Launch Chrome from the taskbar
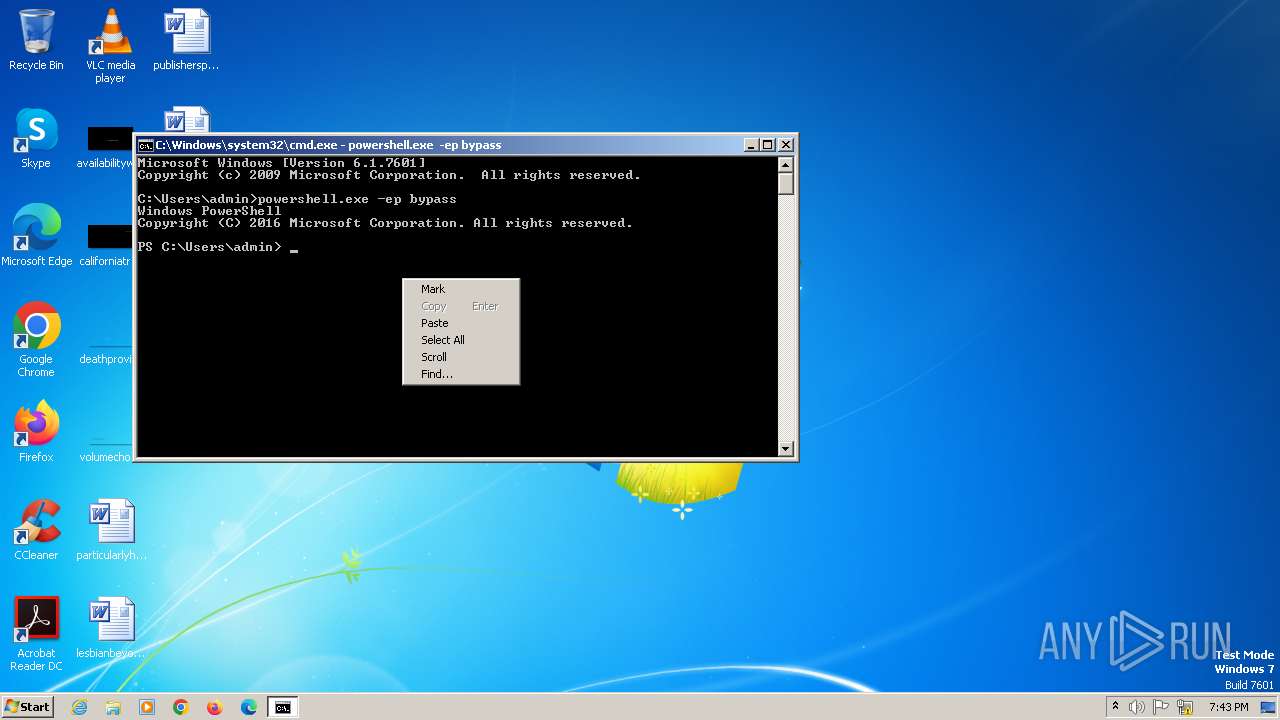The width and height of the screenshot is (1280, 720). tap(181, 707)
